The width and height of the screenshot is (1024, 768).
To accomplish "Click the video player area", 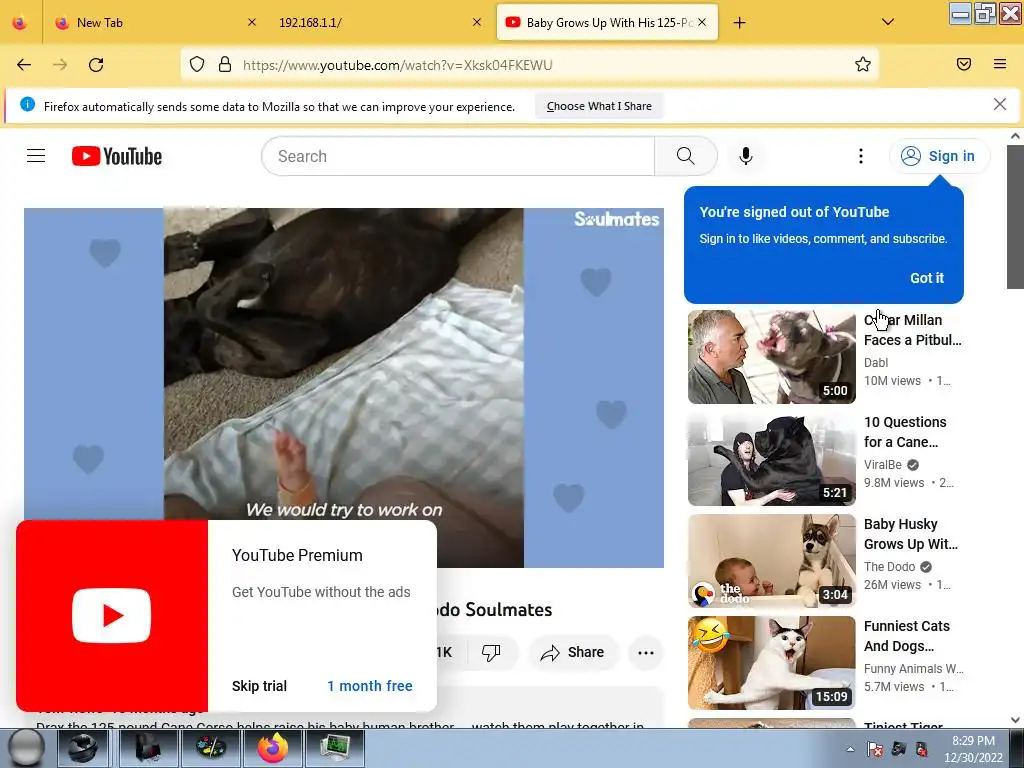I will click(x=344, y=387).
